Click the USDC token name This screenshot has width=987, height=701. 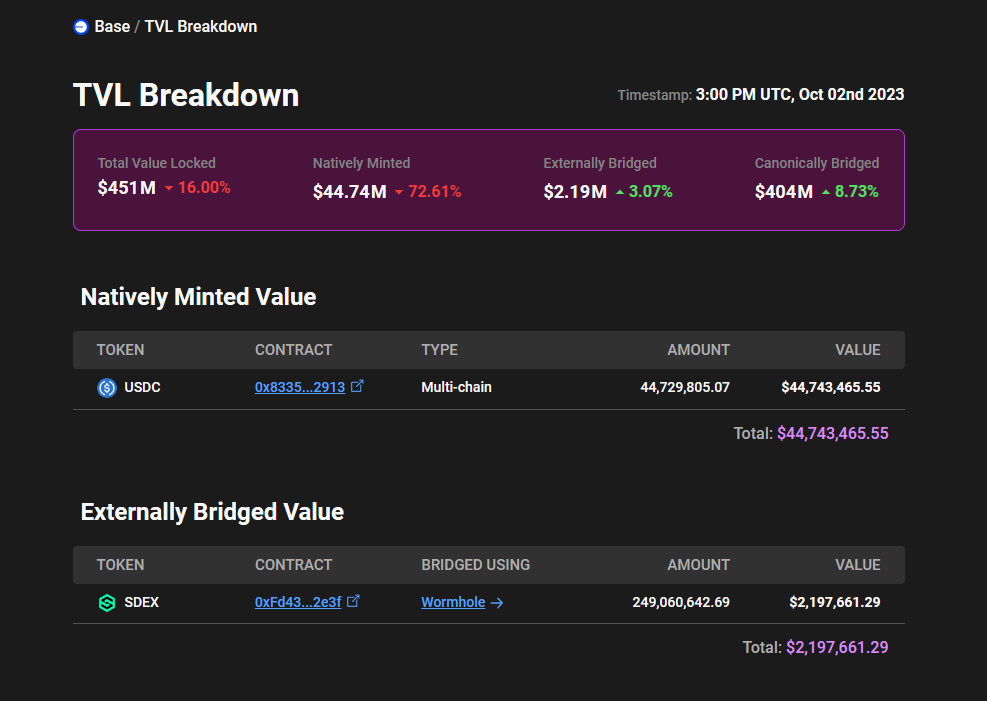142,387
